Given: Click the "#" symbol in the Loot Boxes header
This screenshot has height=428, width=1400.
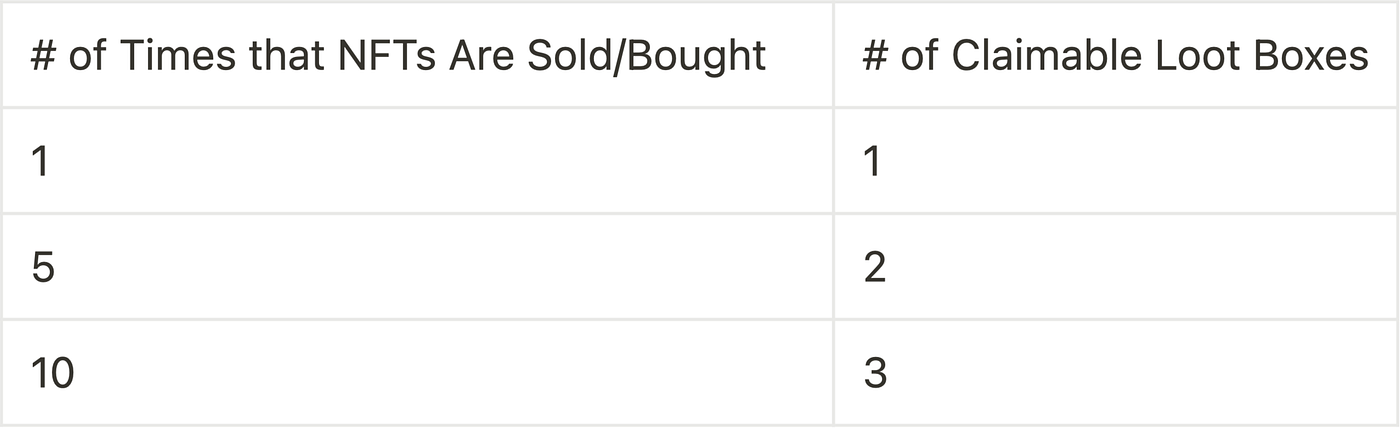Looking at the screenshot, I should pyautogui.click(x=875, y=55).
